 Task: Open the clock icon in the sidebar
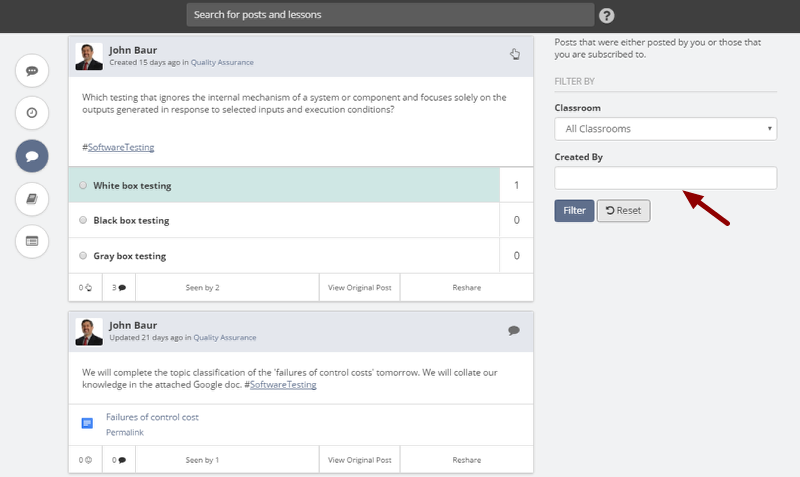tap(32, 113)
